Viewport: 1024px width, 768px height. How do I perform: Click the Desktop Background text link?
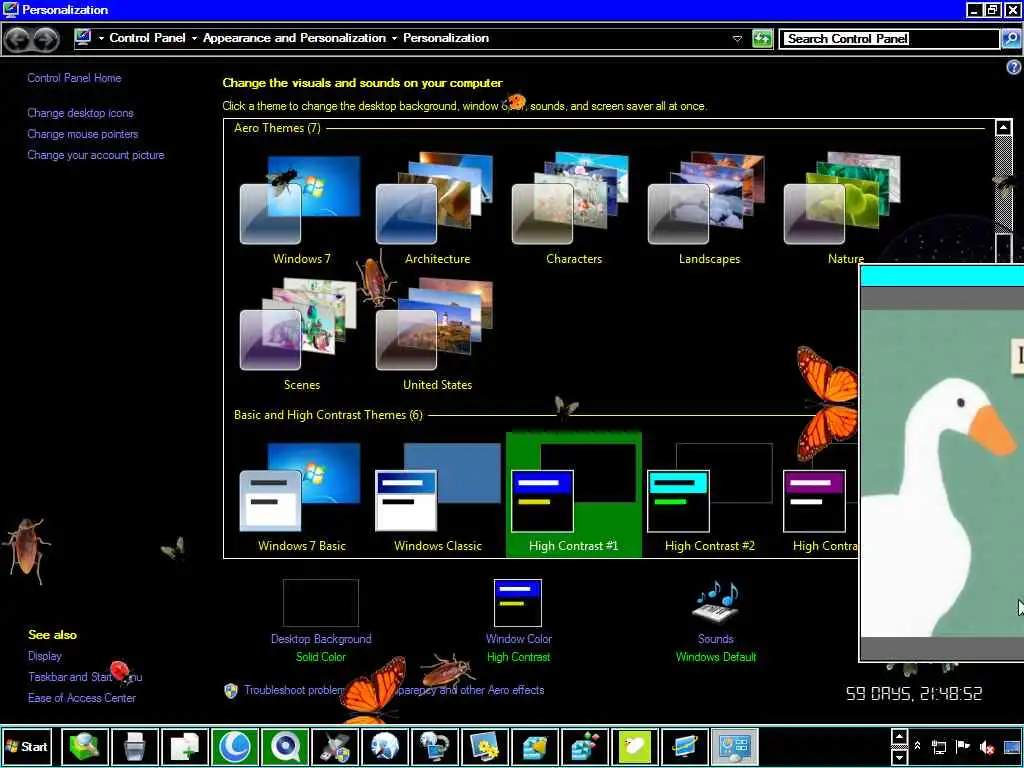pos(321,639)
